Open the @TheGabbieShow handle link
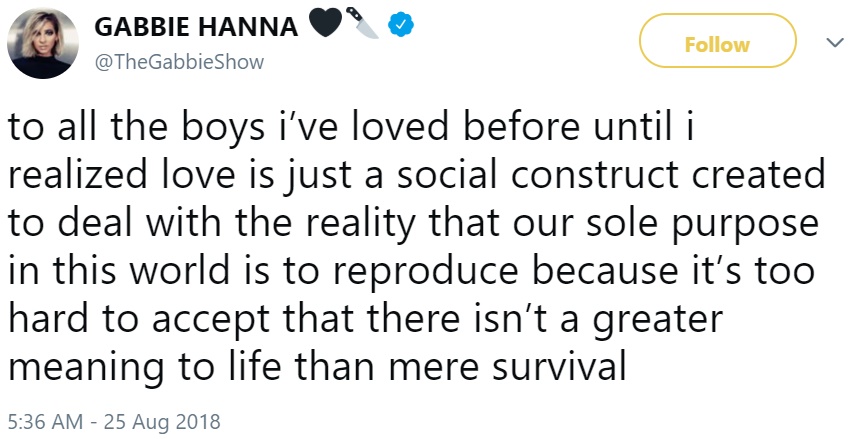The image size is (849, 439). tap(179, 62)
